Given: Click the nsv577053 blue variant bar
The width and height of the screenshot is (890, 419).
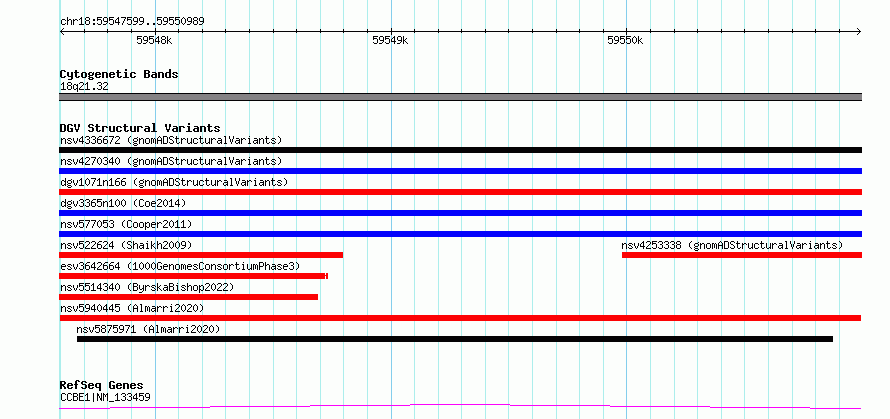Looking at the screenshot, I should (x=460, y=234).
